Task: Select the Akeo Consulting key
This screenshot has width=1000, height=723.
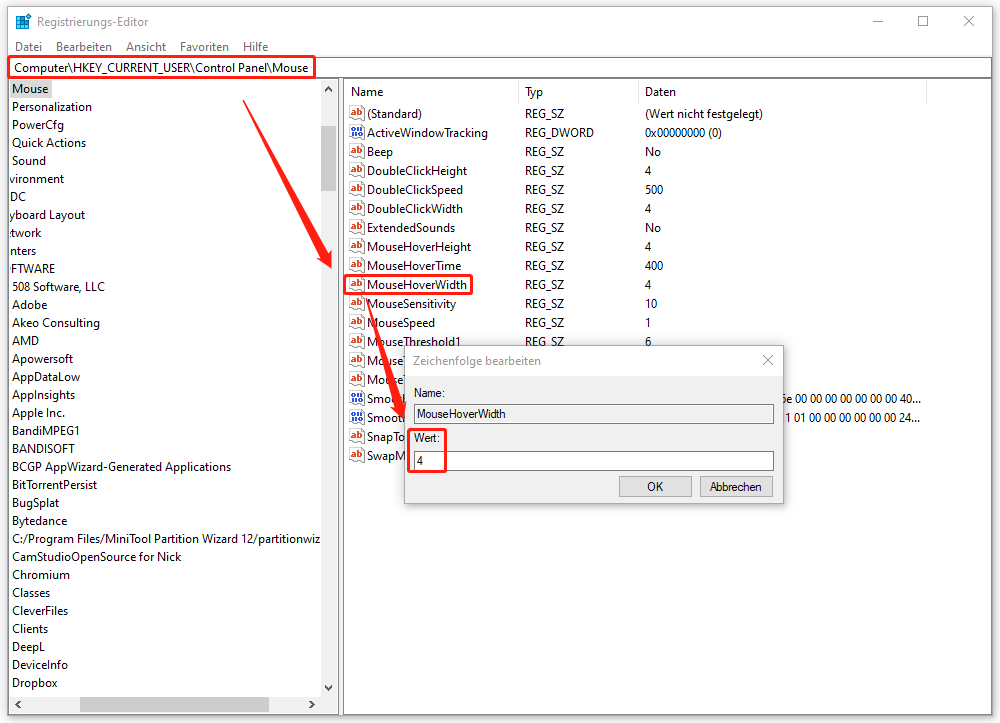Action: pos(55,323)
